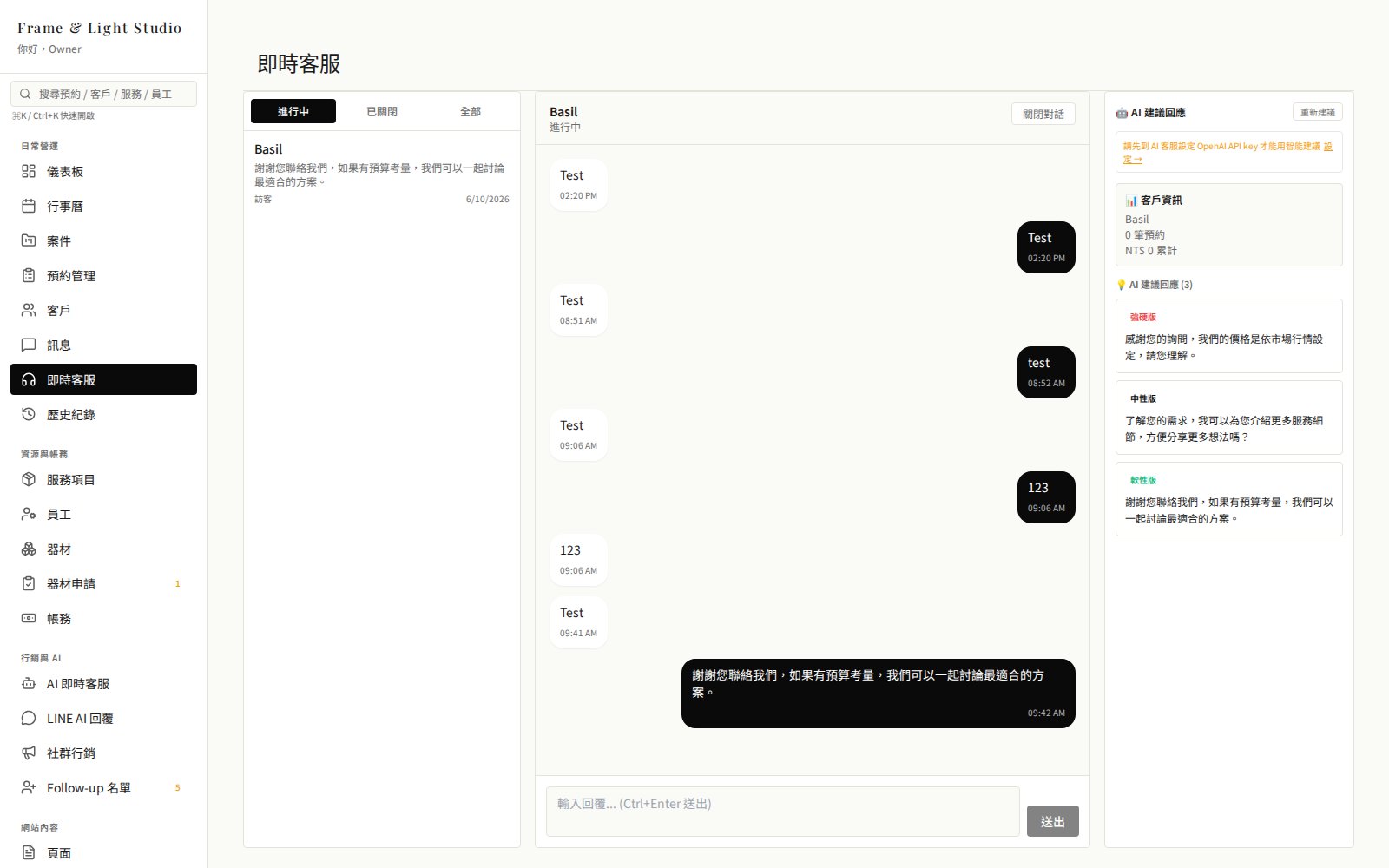The width and height of the screenshot is (1389, 868).
Task: Select the 中性版 suggested reply card
Action: 1229,418
